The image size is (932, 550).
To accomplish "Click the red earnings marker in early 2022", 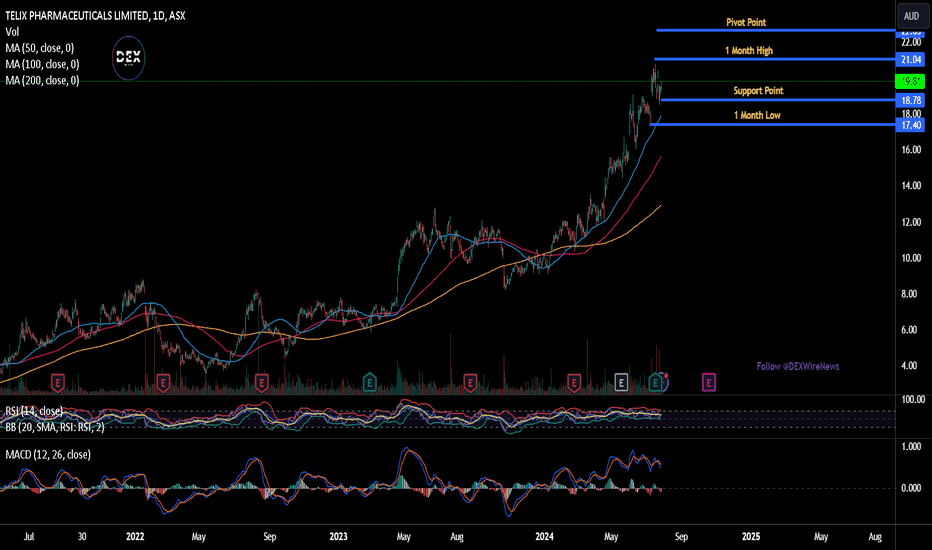I will coord(163,382).
